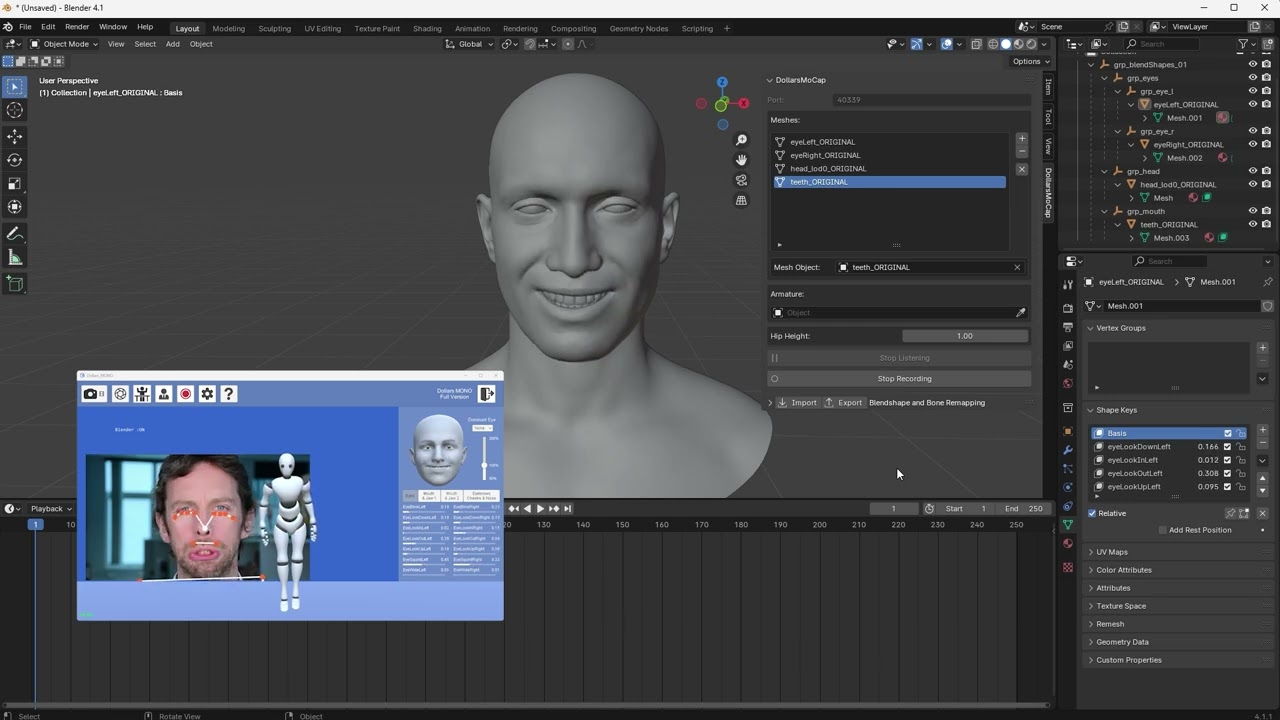Click the aperture icon in Dollars MONO toolbar

click(x=120, y=394)
